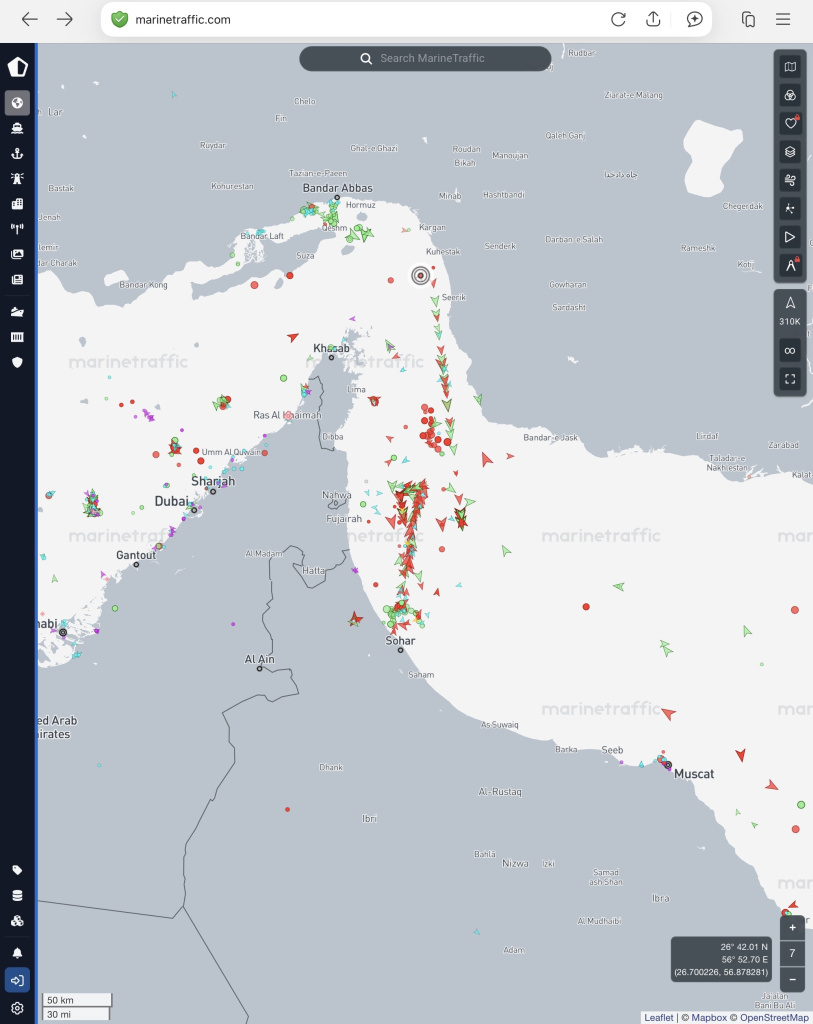This screenshot has width=813, height=1024.
Task: Click the coordinates readout box
Action: click(x=722, y=959)
